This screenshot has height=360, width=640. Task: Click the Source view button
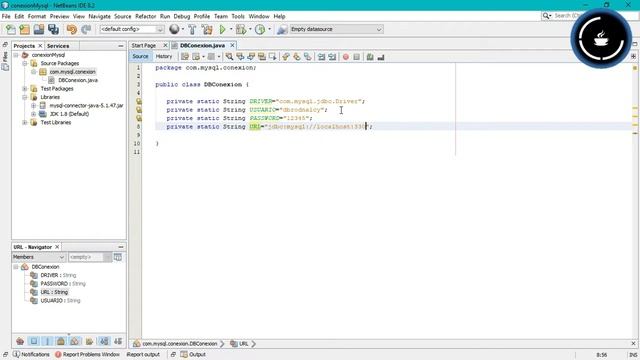140,56
